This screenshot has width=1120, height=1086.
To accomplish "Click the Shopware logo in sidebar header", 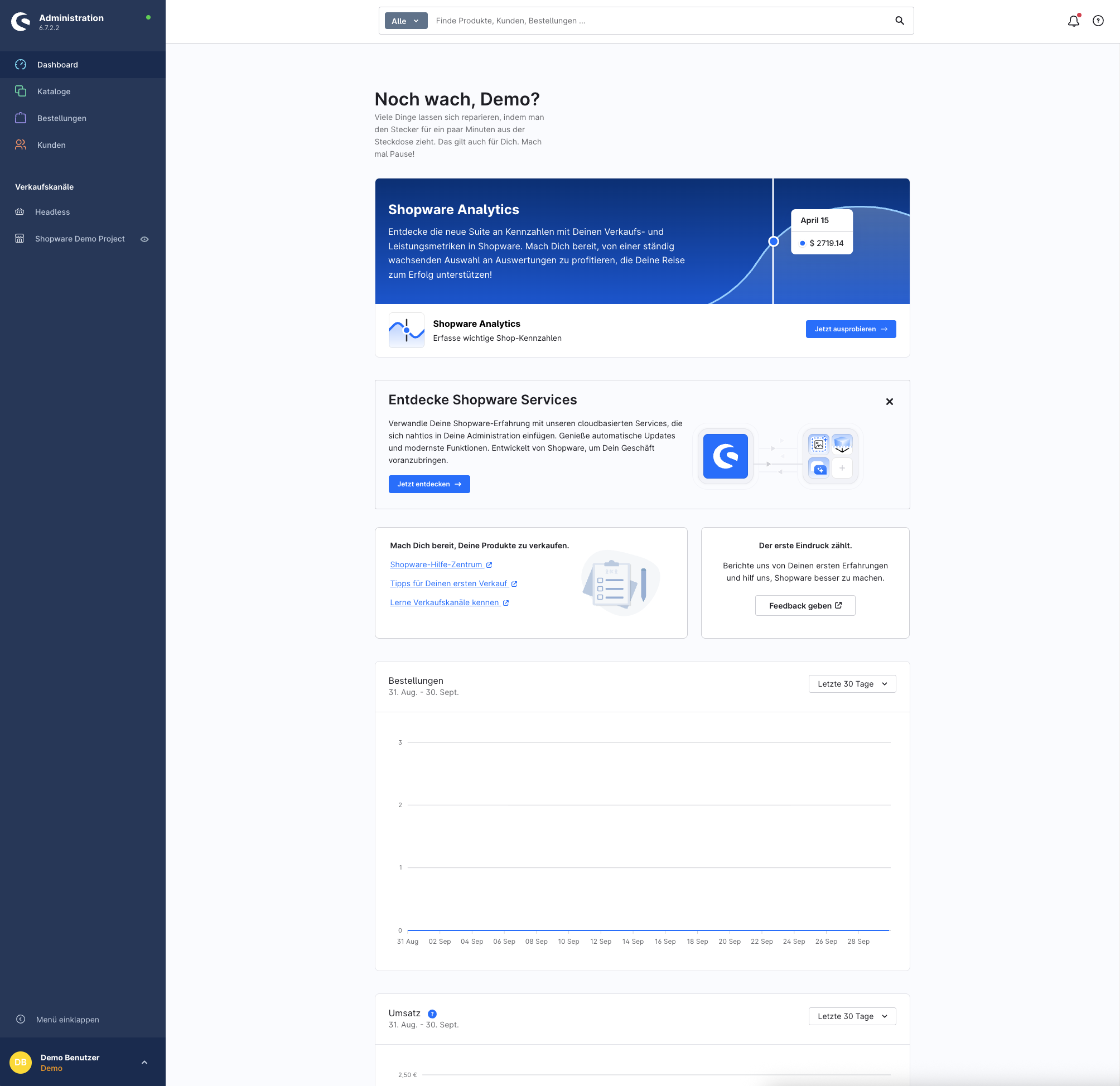I will 21,22.
